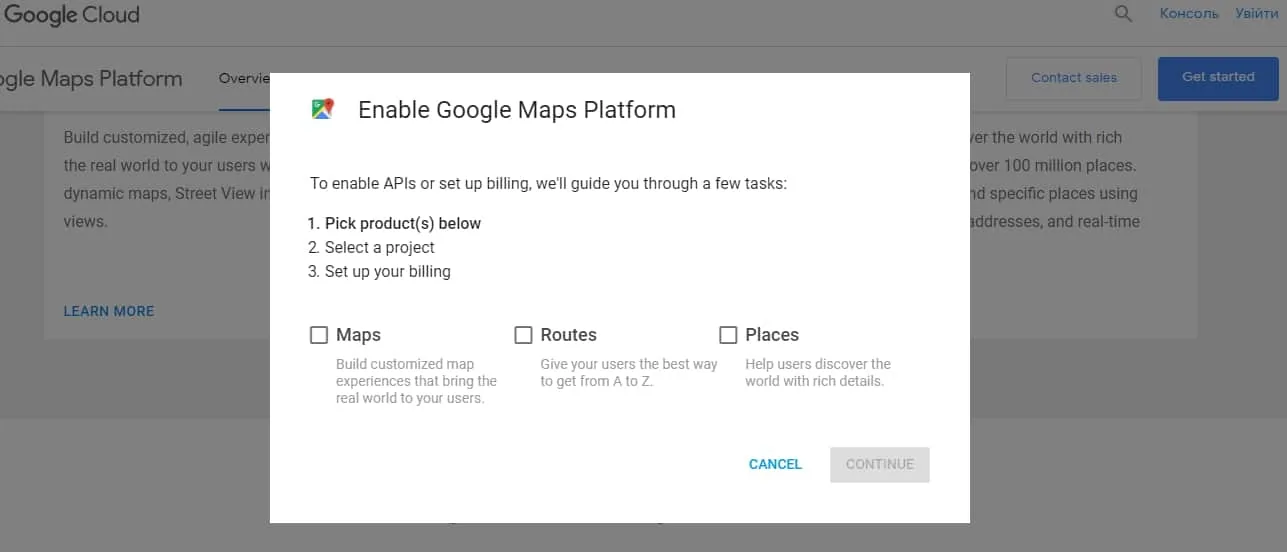Click the 'Enable Google Maps Platform' dialog heading
Viewport: 1287px width, 552px height.
point(517,110)
